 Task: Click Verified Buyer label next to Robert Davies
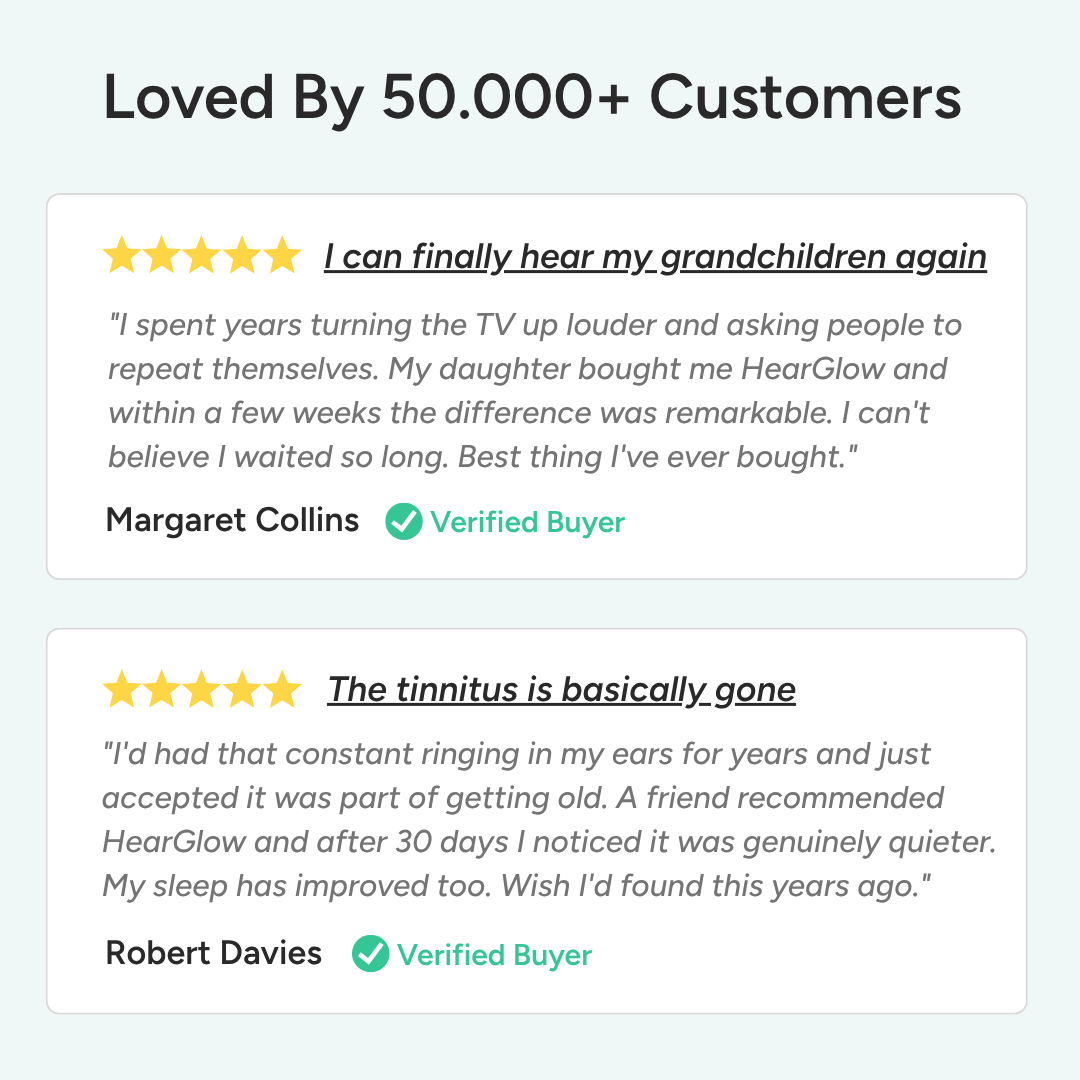[494, 955]
